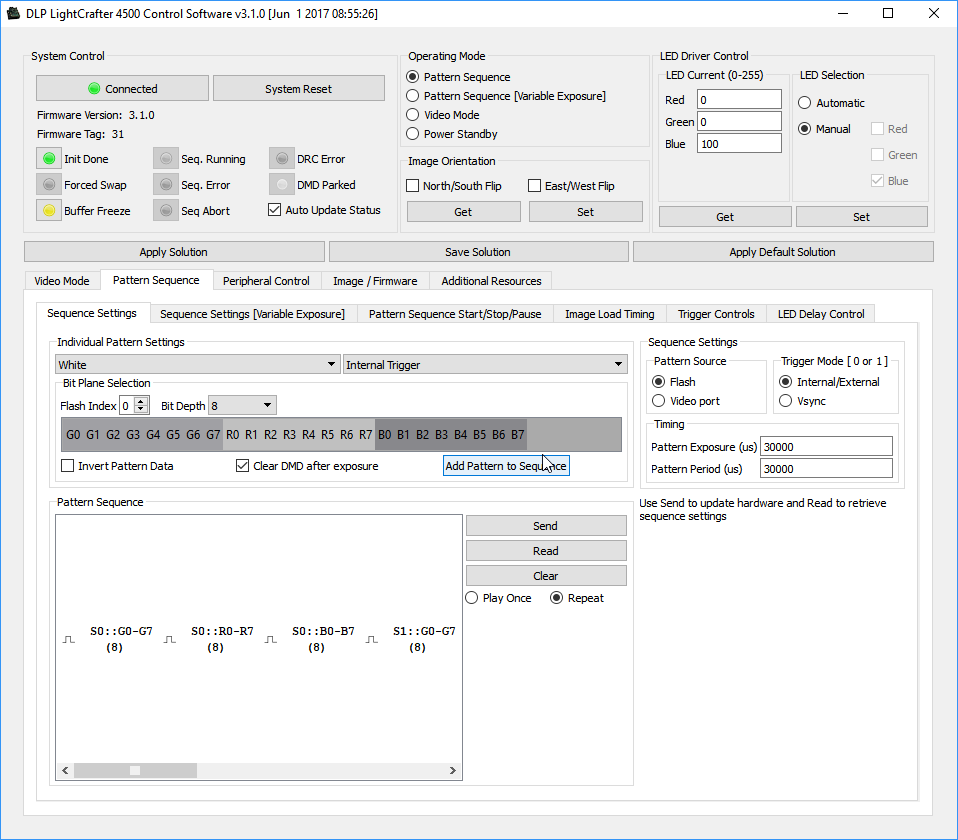Click the scroll right arrow of pattern list
Viewport: 958px width, 840px height.
point(453,770)
